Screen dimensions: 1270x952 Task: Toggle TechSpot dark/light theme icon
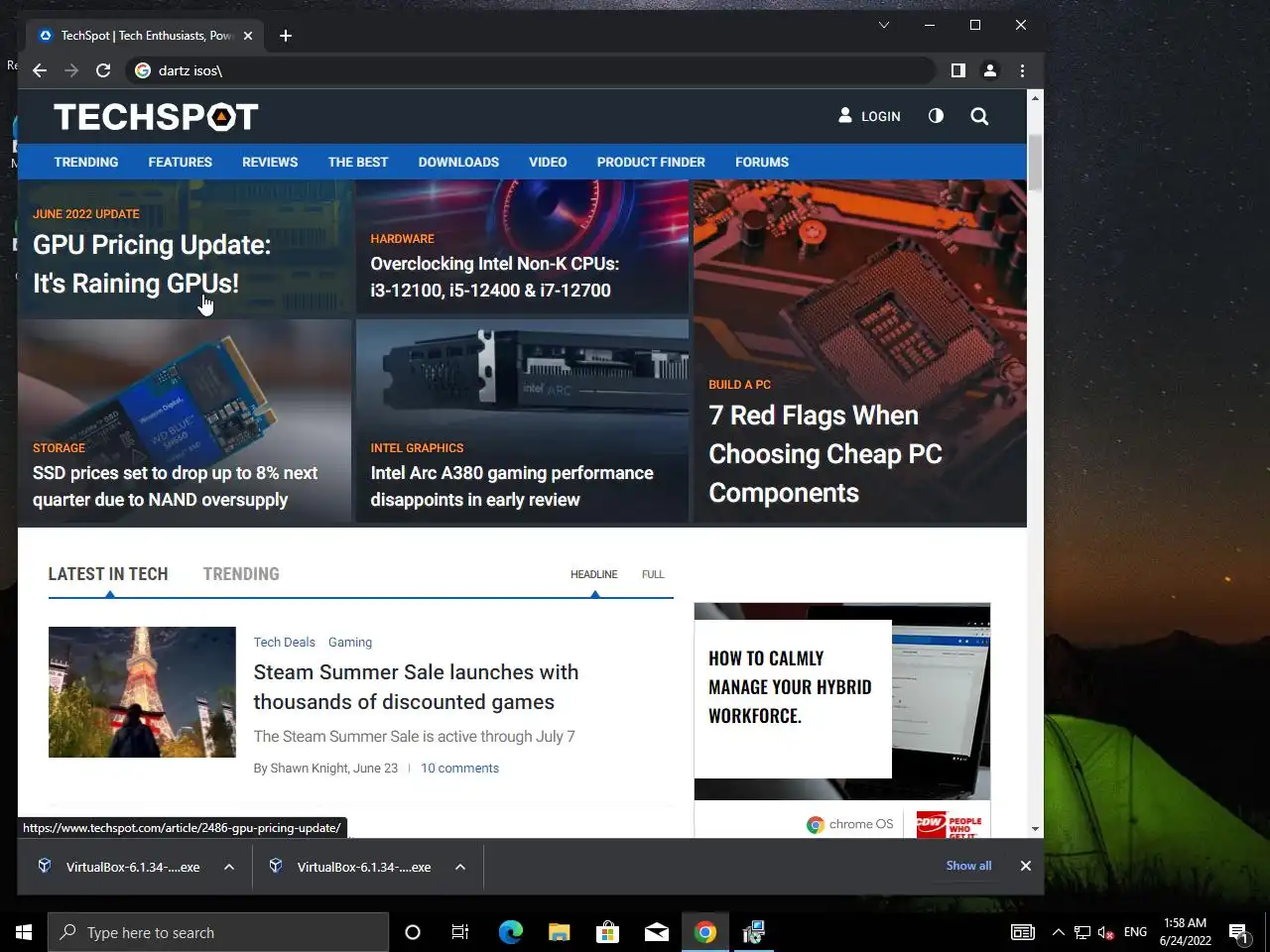click(936, 116)
